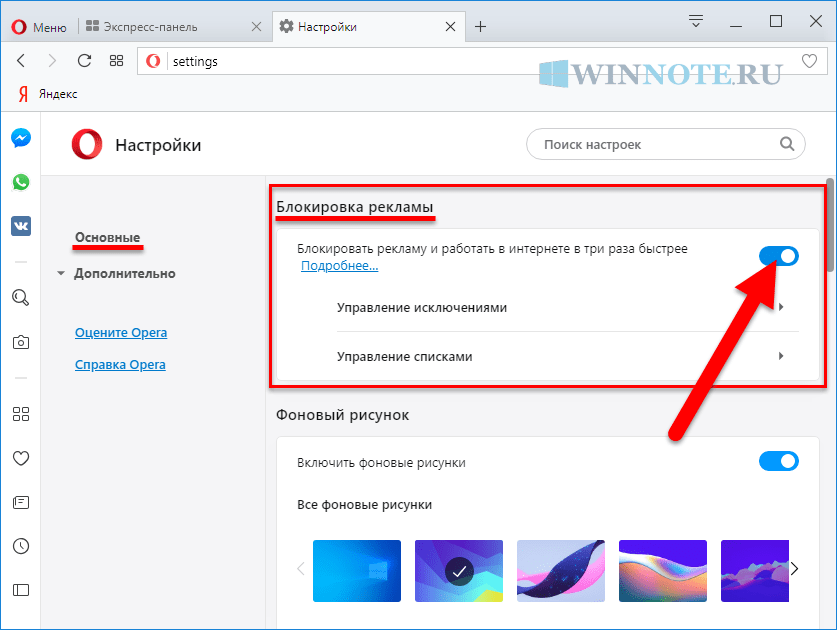837x630 pixels.
Task: Select the Windows blue wallpaper thumbnail
Action: [x=357, y=571]
